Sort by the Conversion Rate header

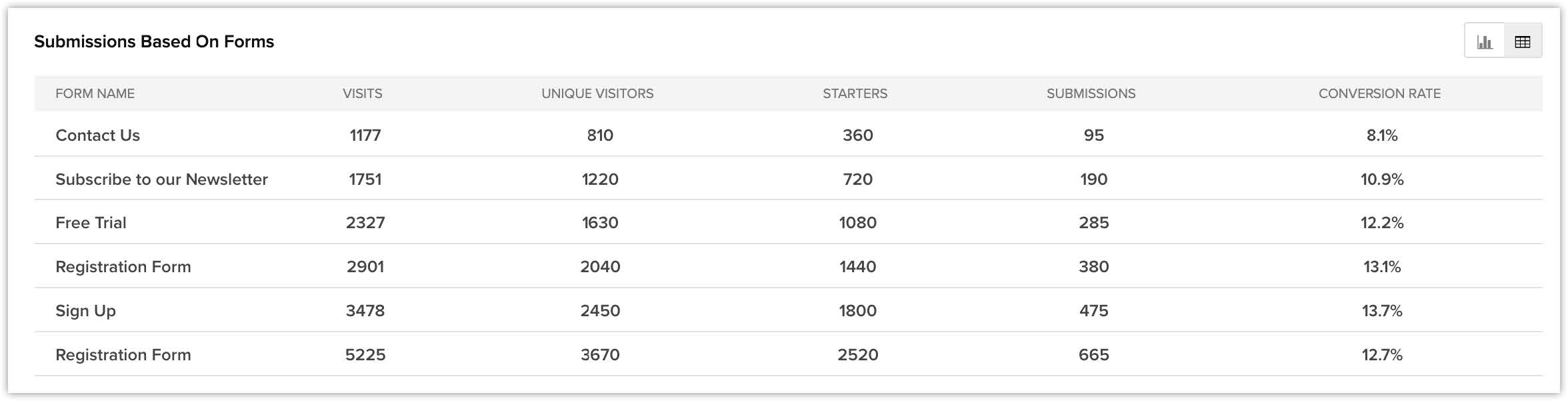(x=1379, y=93)
